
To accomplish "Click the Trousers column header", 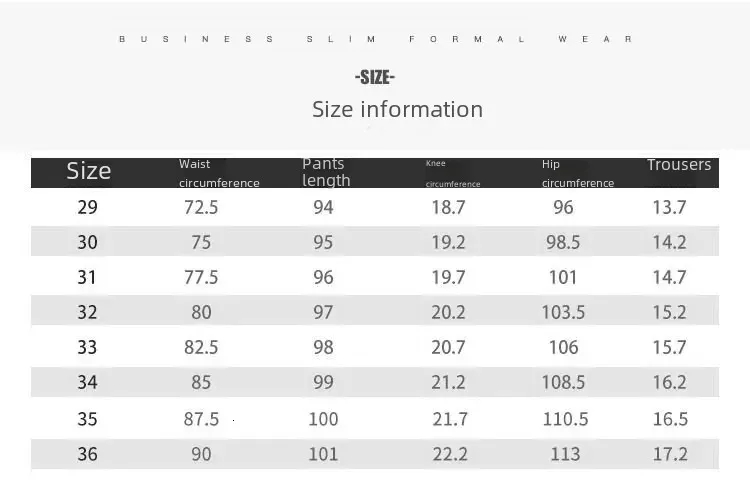I will 679,165.
